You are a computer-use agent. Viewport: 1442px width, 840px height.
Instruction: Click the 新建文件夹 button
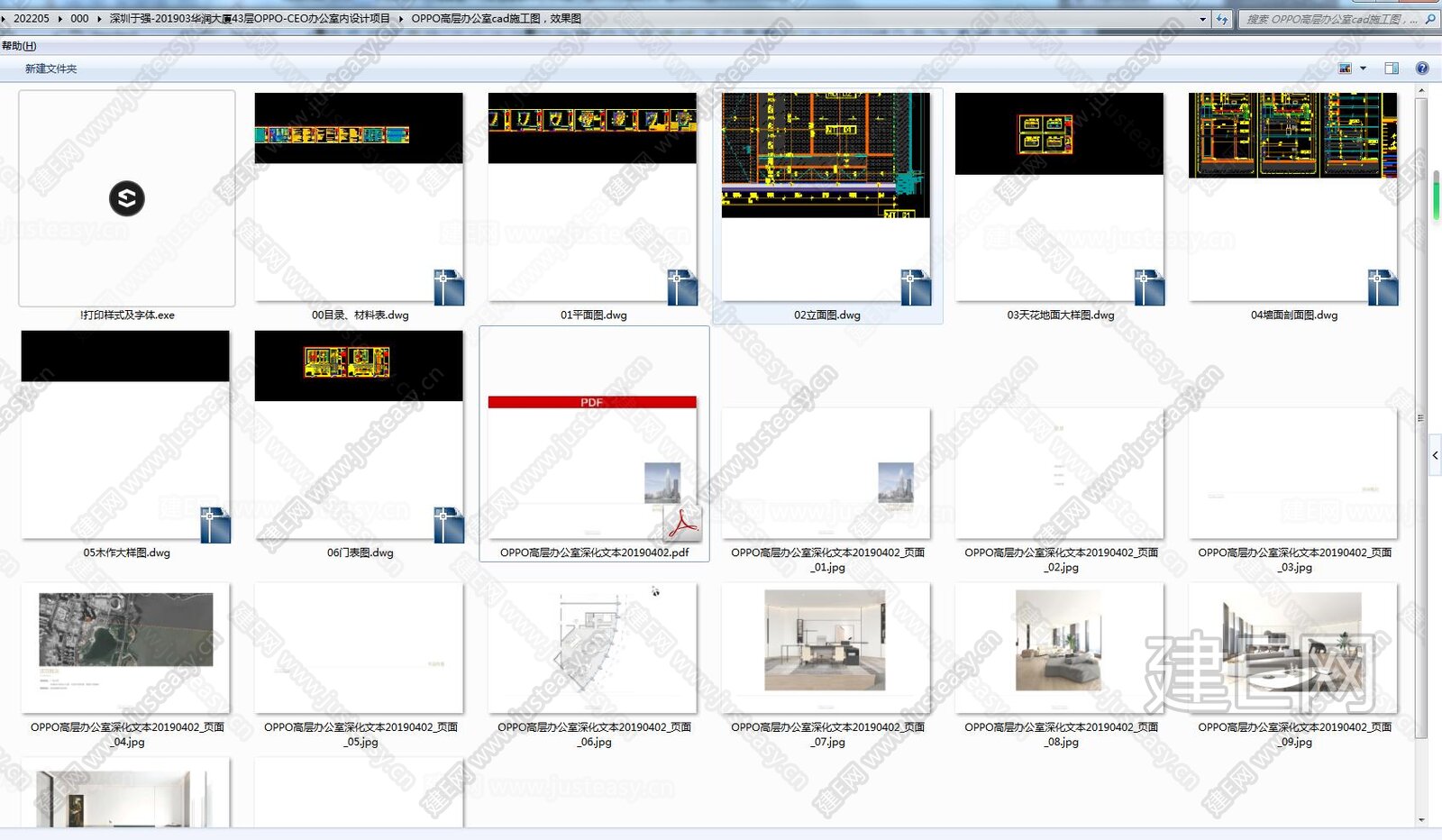[x=51, y=68]
